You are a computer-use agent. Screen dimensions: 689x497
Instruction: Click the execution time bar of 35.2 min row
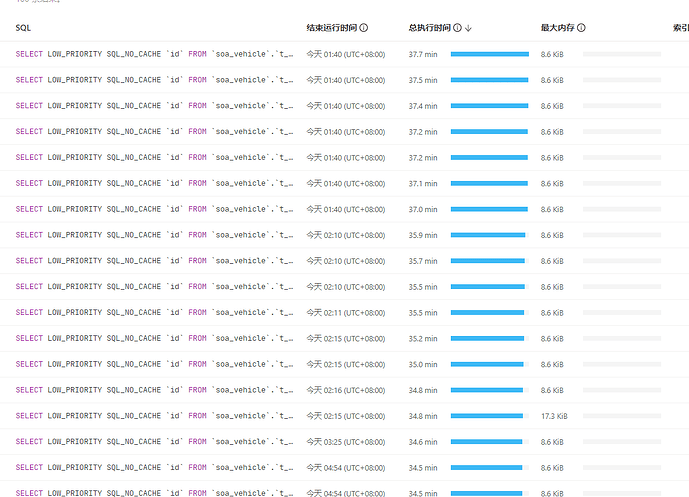pos(490,338)
